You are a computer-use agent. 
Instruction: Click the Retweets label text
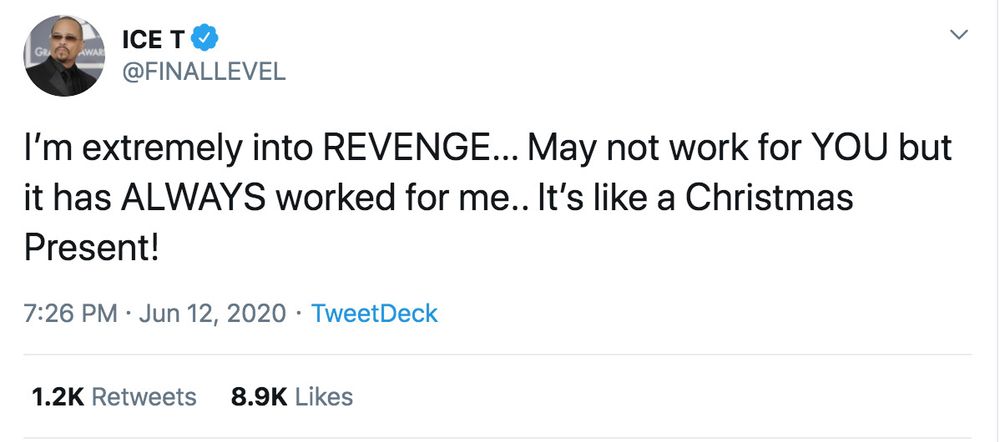[144, 397]
